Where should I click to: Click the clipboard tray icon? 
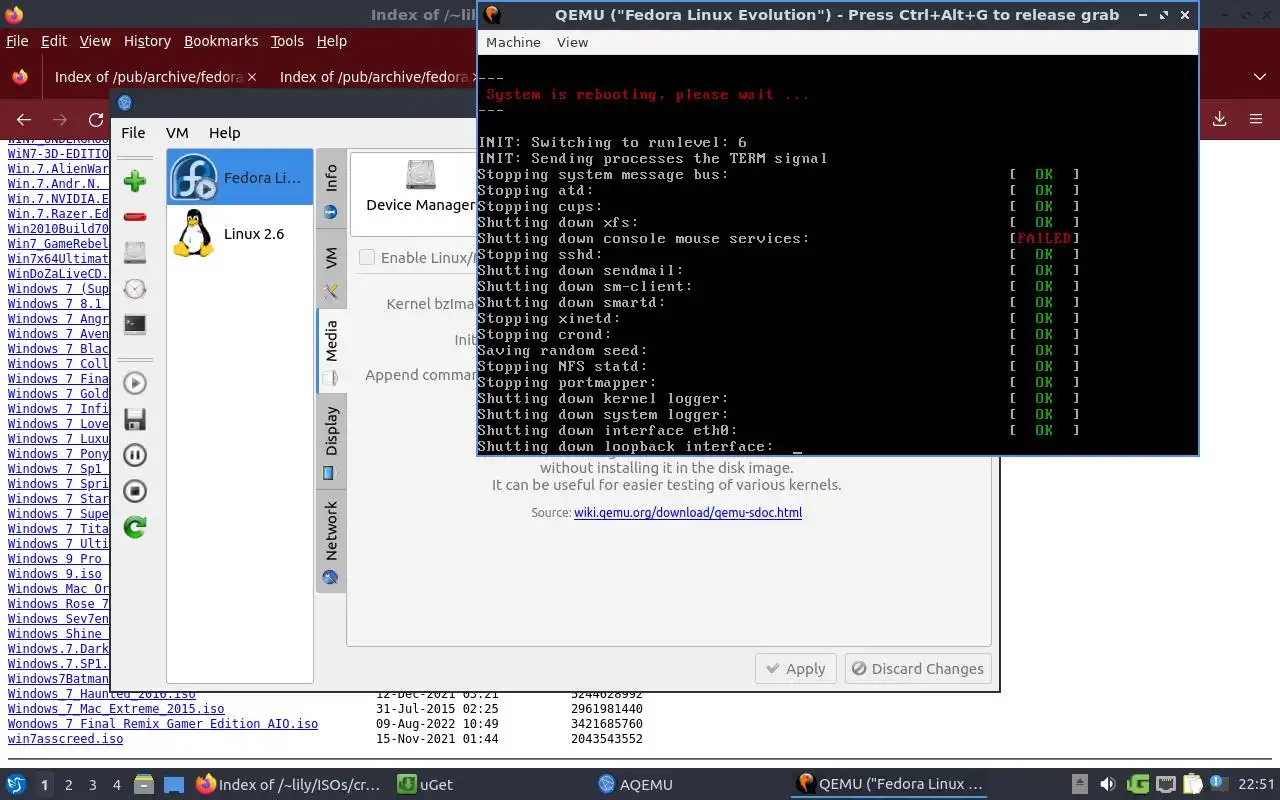(1192, 784)
